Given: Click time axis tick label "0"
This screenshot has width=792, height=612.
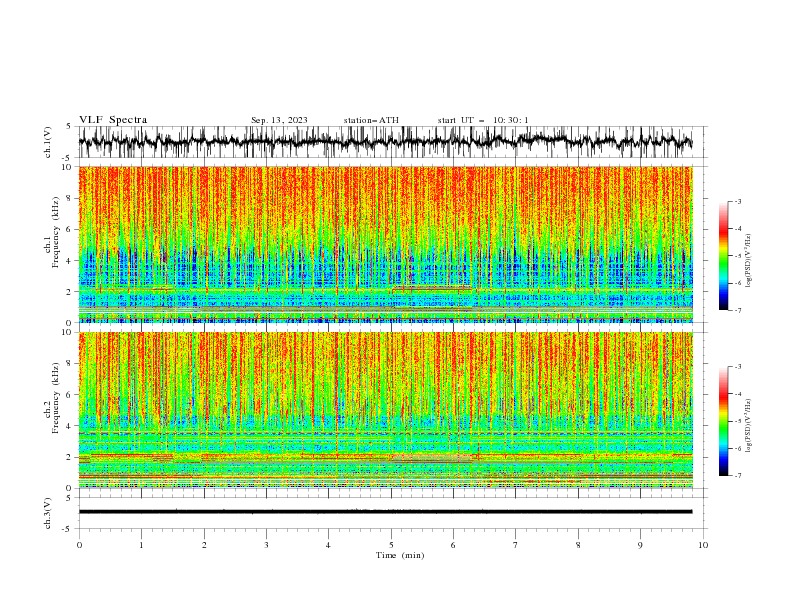Looking at the screenshot, I should 79,545.
